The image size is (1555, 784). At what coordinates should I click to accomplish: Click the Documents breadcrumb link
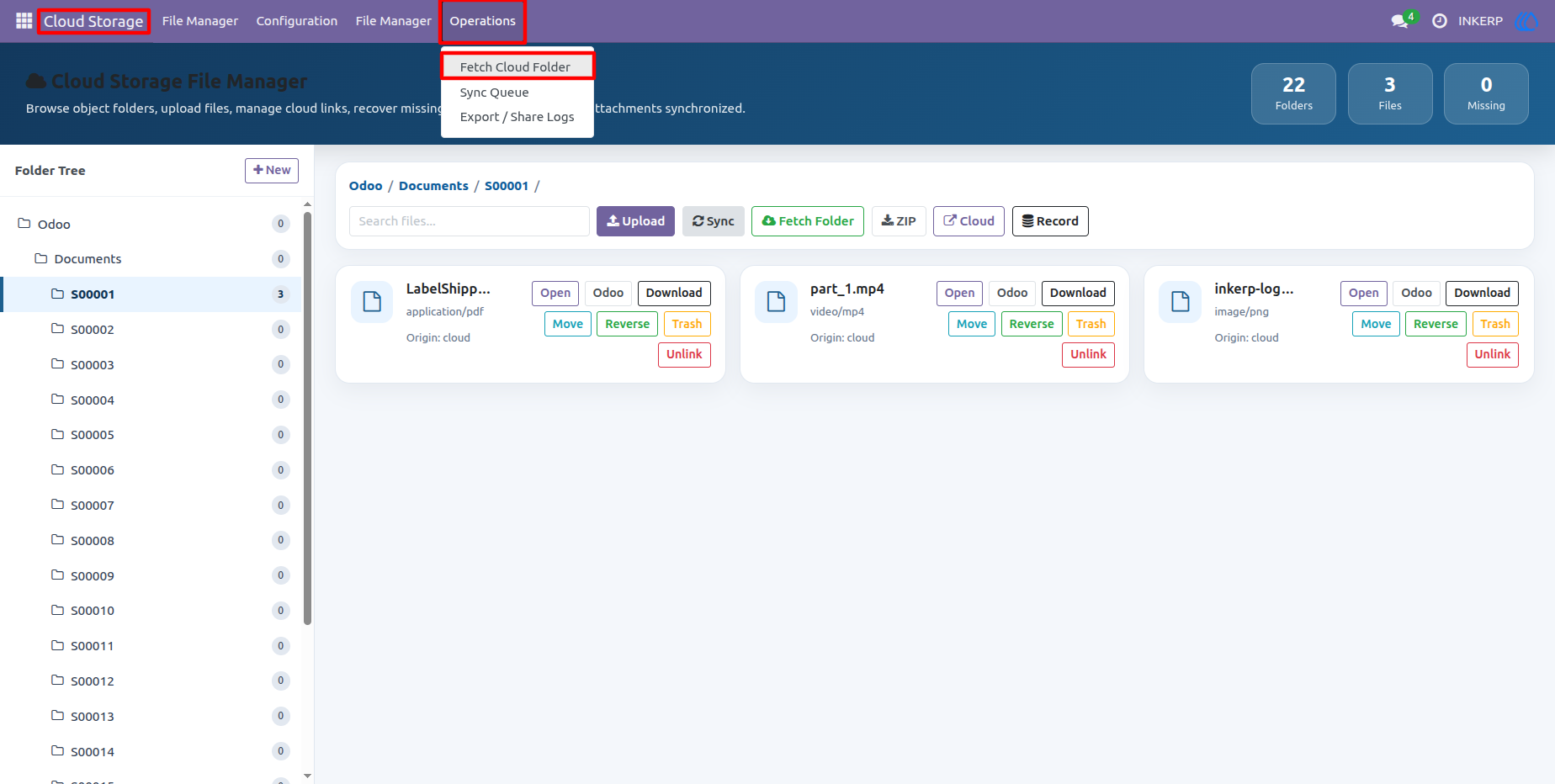[433, 186]
